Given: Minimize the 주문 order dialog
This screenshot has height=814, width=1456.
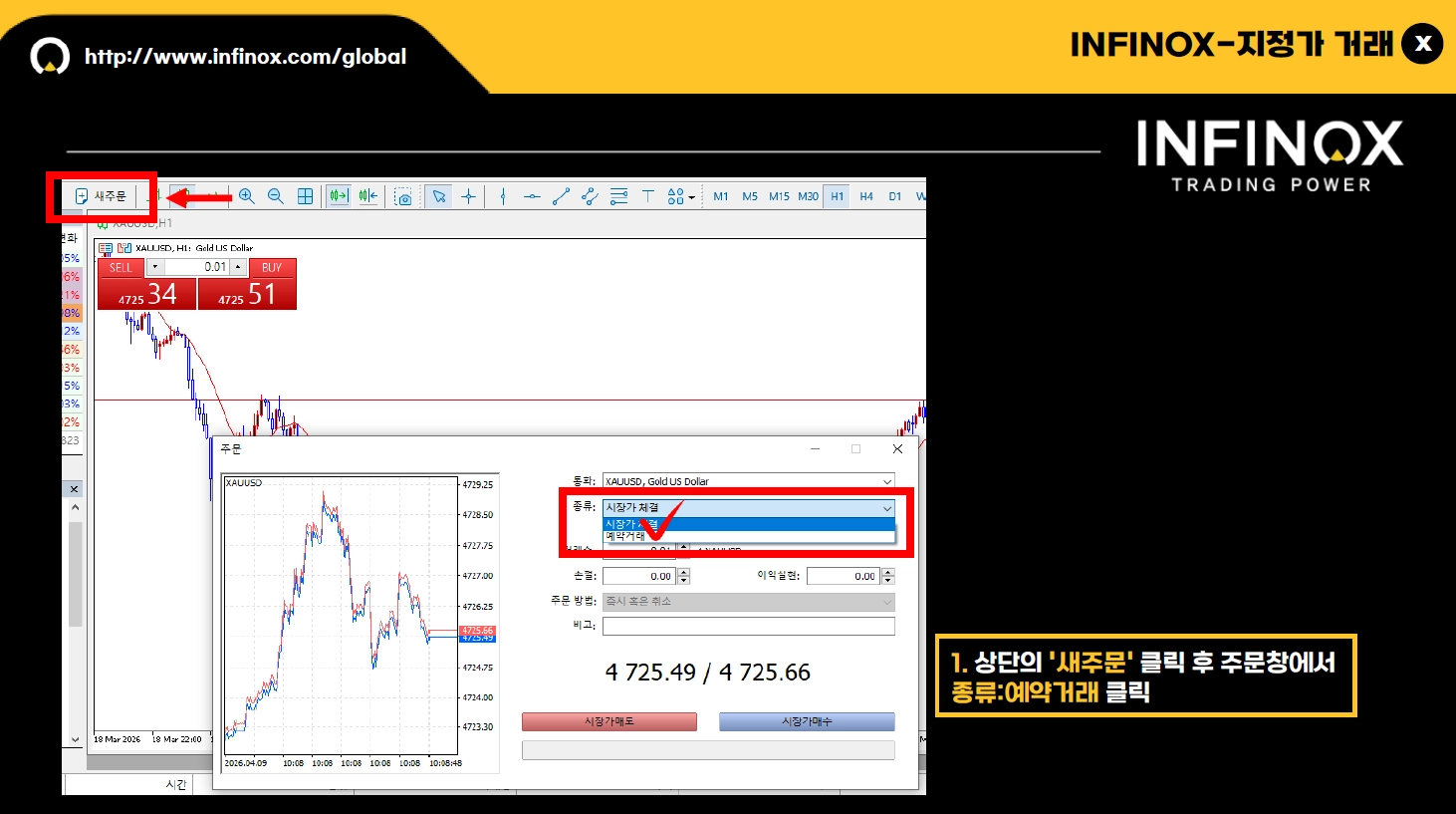Looking at the screenshot, I should 815,449.
